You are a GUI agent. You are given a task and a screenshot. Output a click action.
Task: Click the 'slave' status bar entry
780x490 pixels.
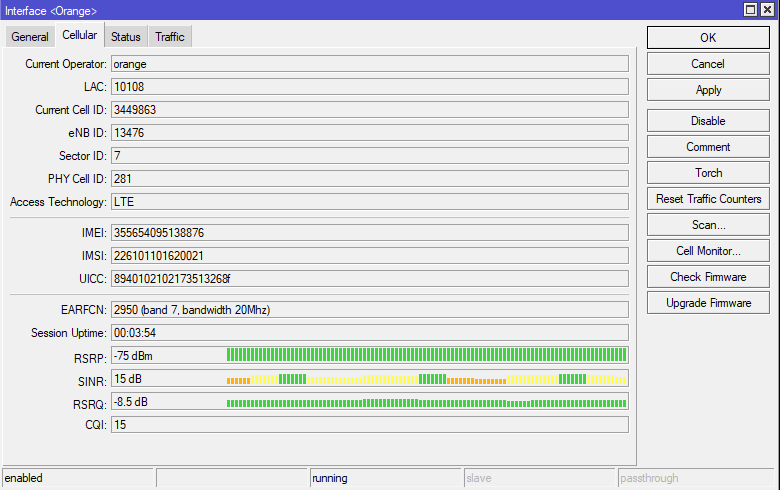coord(540,478)
